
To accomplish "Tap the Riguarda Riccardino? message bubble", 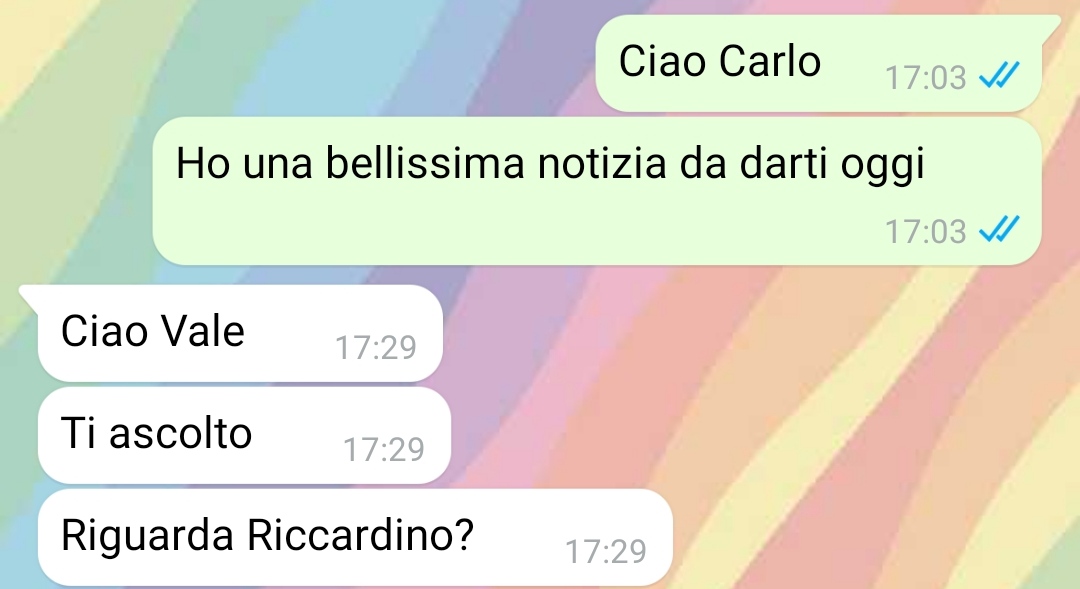I will pyautogui.click(x=355, y=537).
